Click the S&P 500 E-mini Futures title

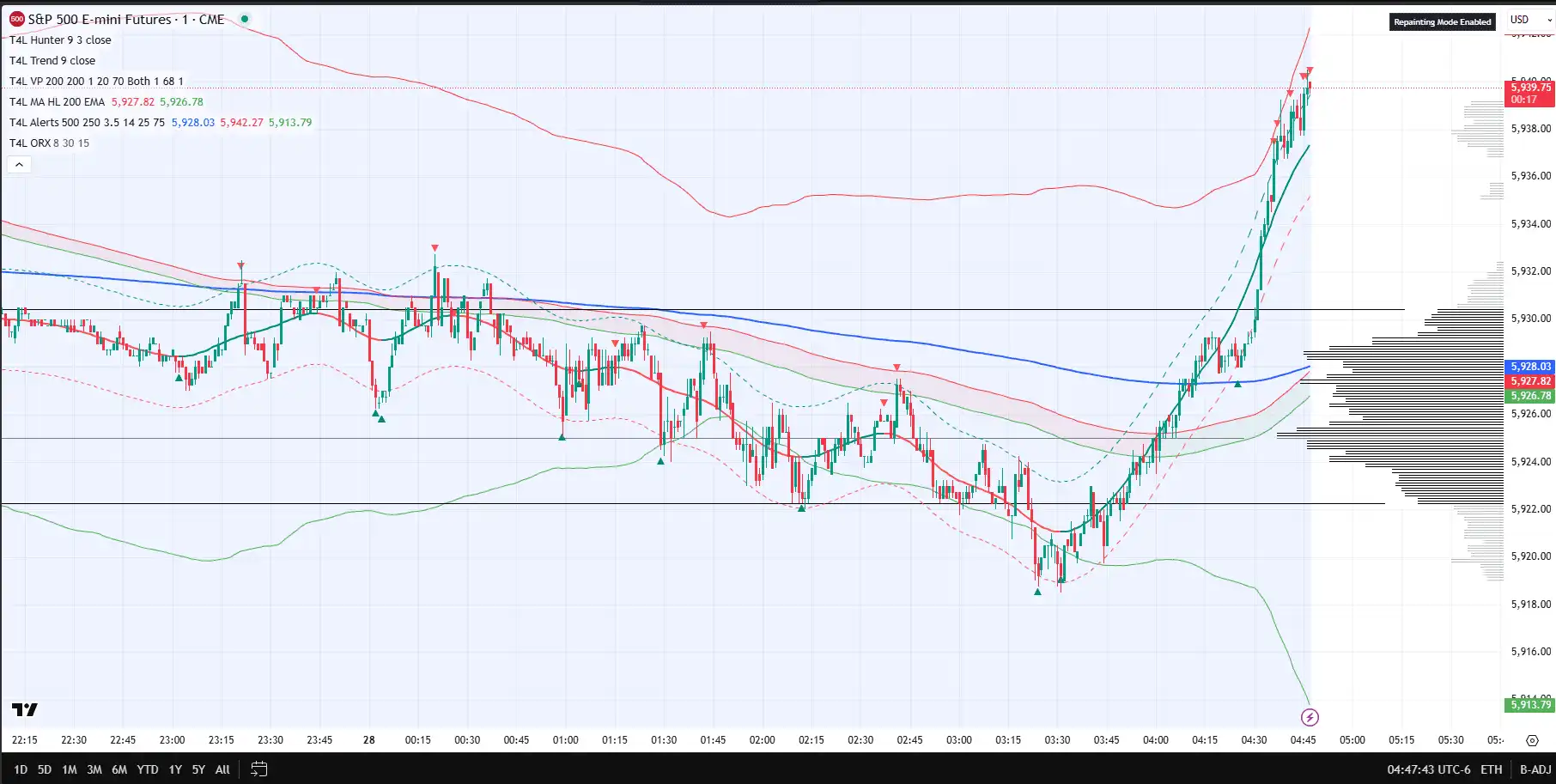coord(99,19)
